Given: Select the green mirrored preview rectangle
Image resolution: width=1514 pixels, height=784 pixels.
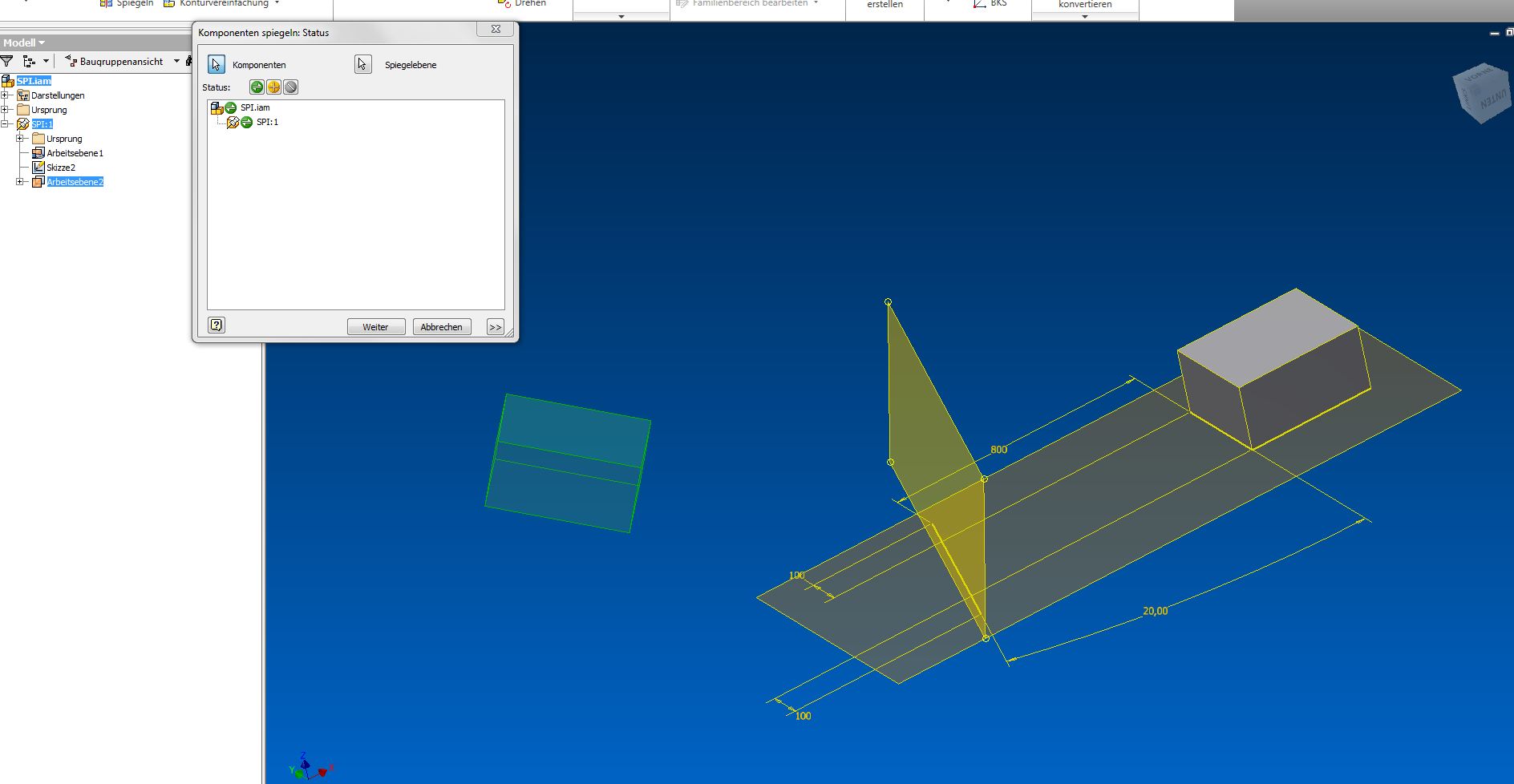Looking at the screenshot, I should [x=568, y=463].
